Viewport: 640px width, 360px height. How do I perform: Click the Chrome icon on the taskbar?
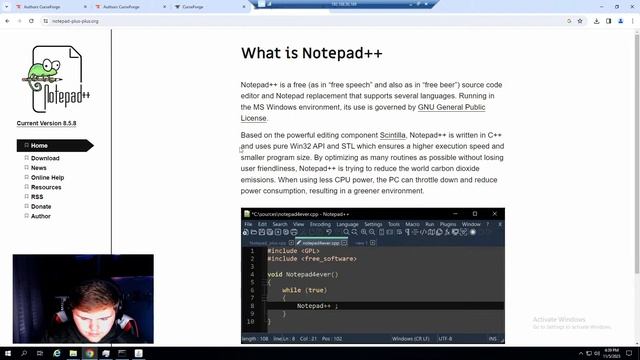tap(90, 353)
